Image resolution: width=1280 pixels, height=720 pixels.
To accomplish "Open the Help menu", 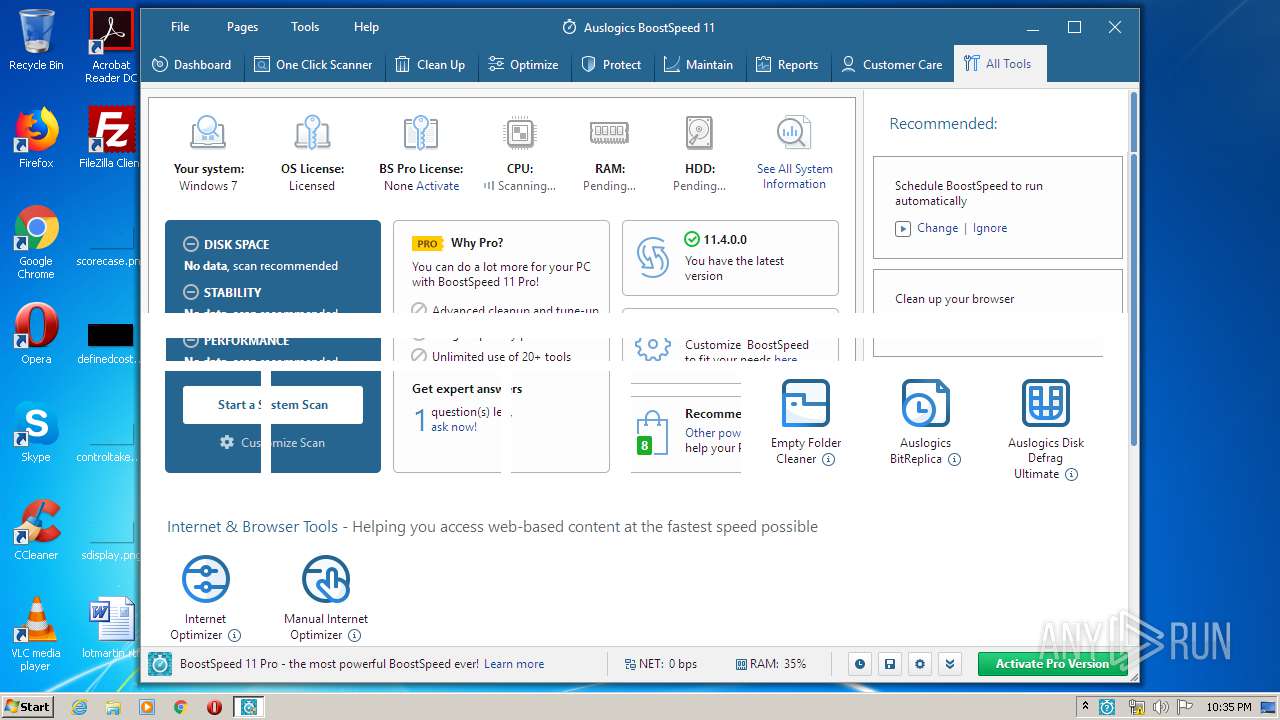I will tap(366, 27).
